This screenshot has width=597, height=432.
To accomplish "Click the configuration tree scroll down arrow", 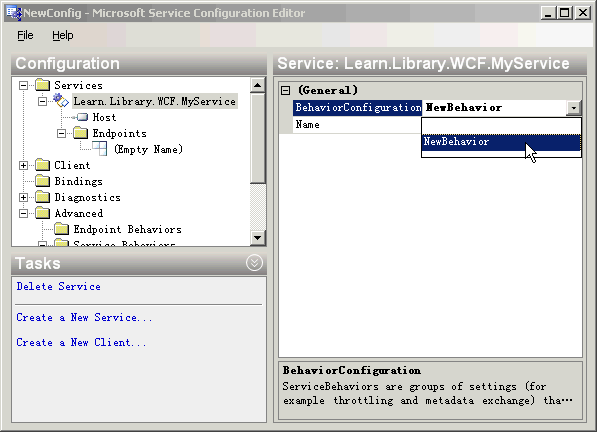I will [x=258, y=238].
